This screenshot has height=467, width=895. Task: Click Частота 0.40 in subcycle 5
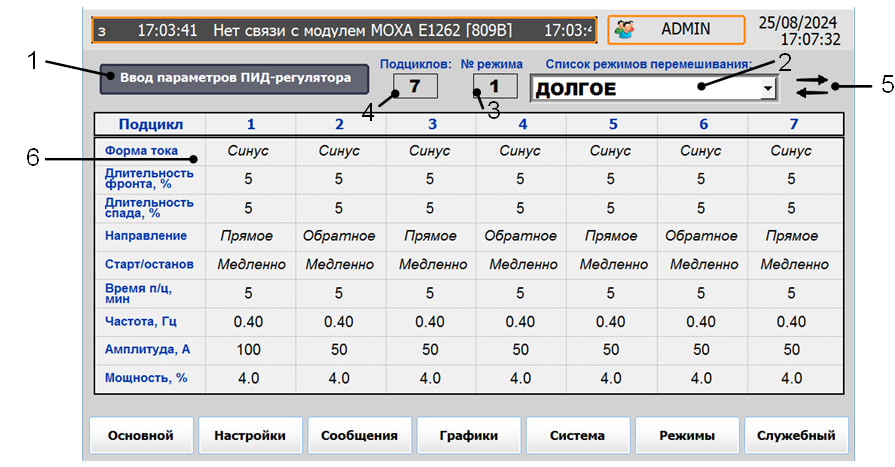[x=611, y=322]
